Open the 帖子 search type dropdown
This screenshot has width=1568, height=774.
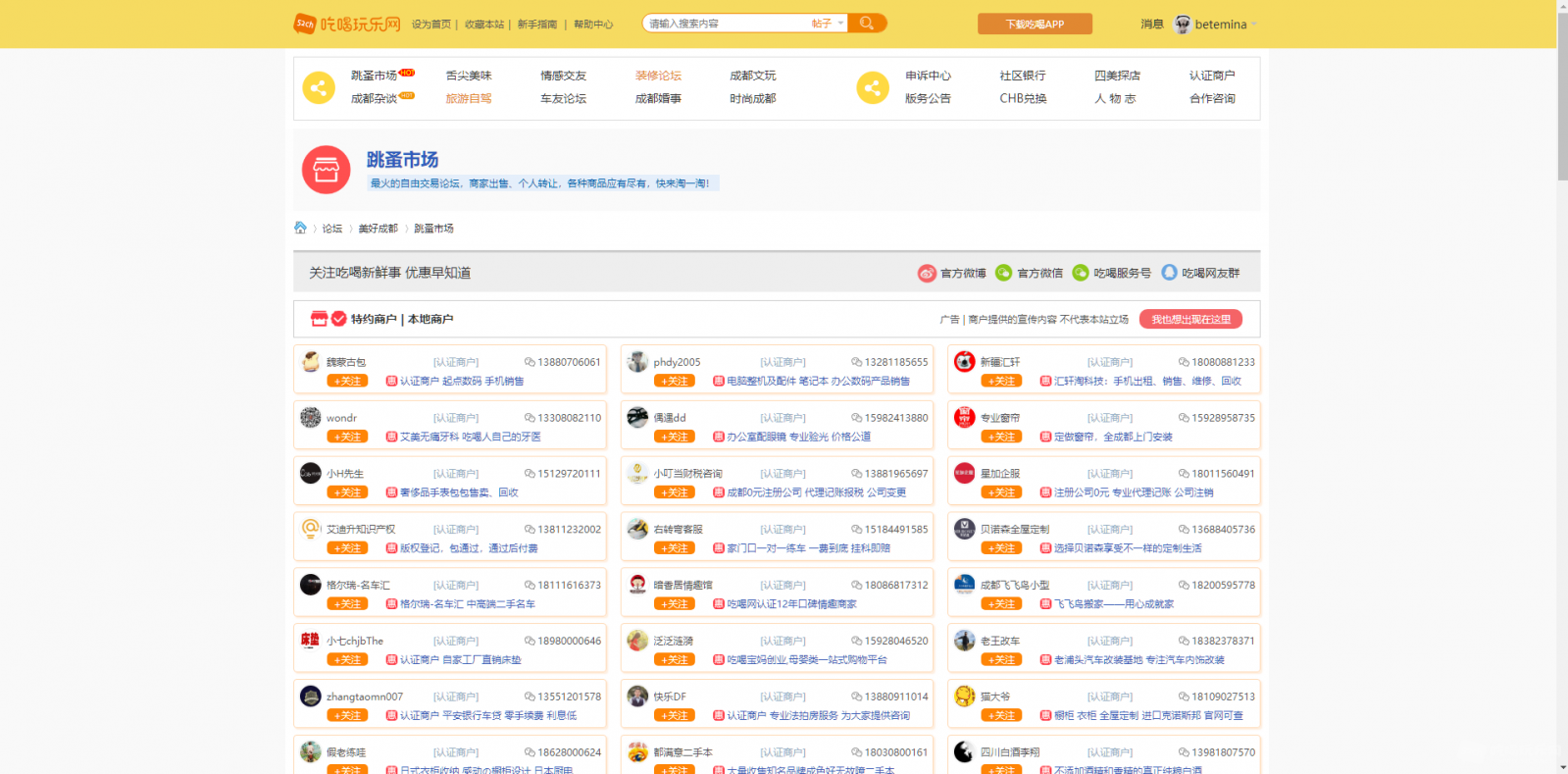pyautogui.click(x=828, y=24)
